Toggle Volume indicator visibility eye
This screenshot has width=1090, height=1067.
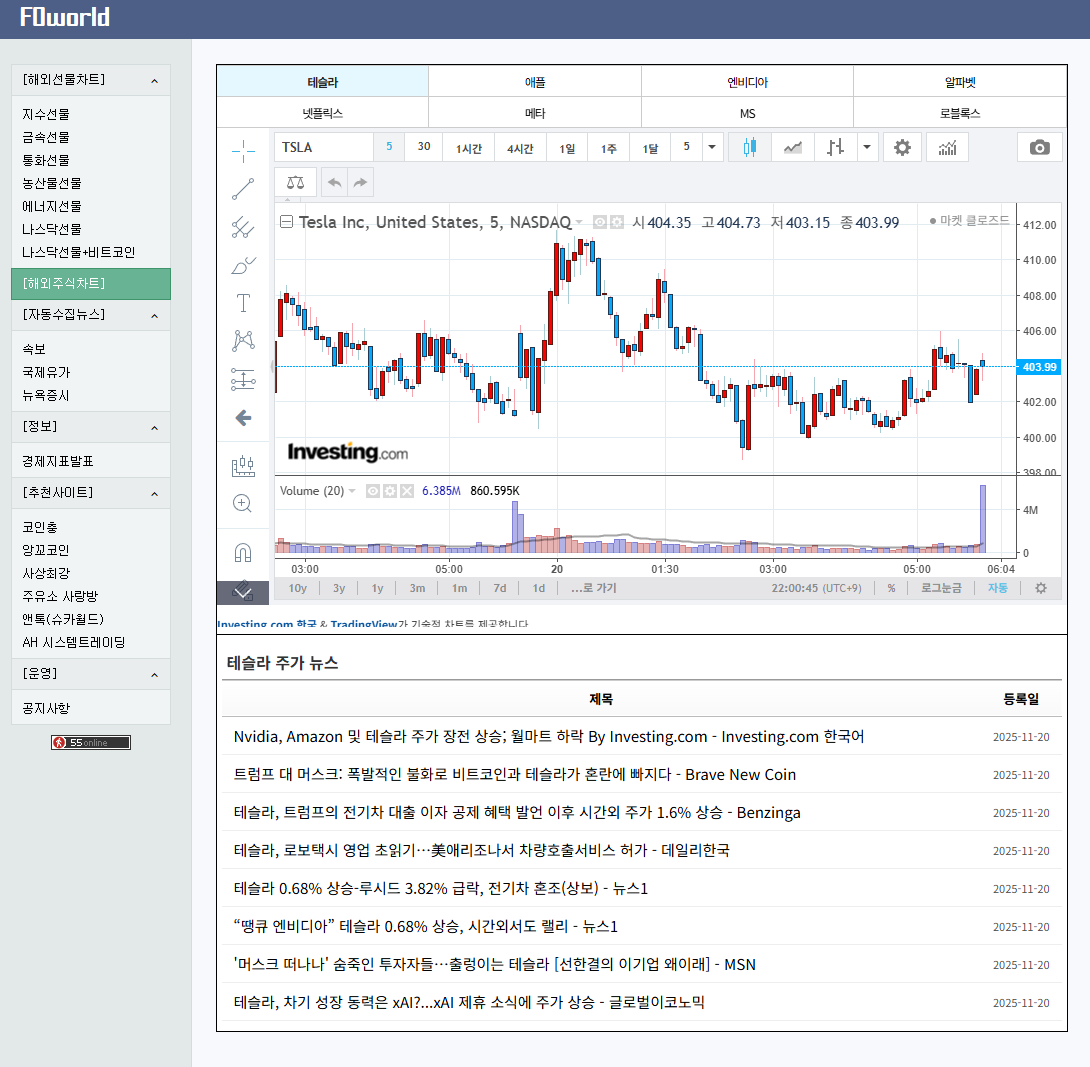click(373, 491)
